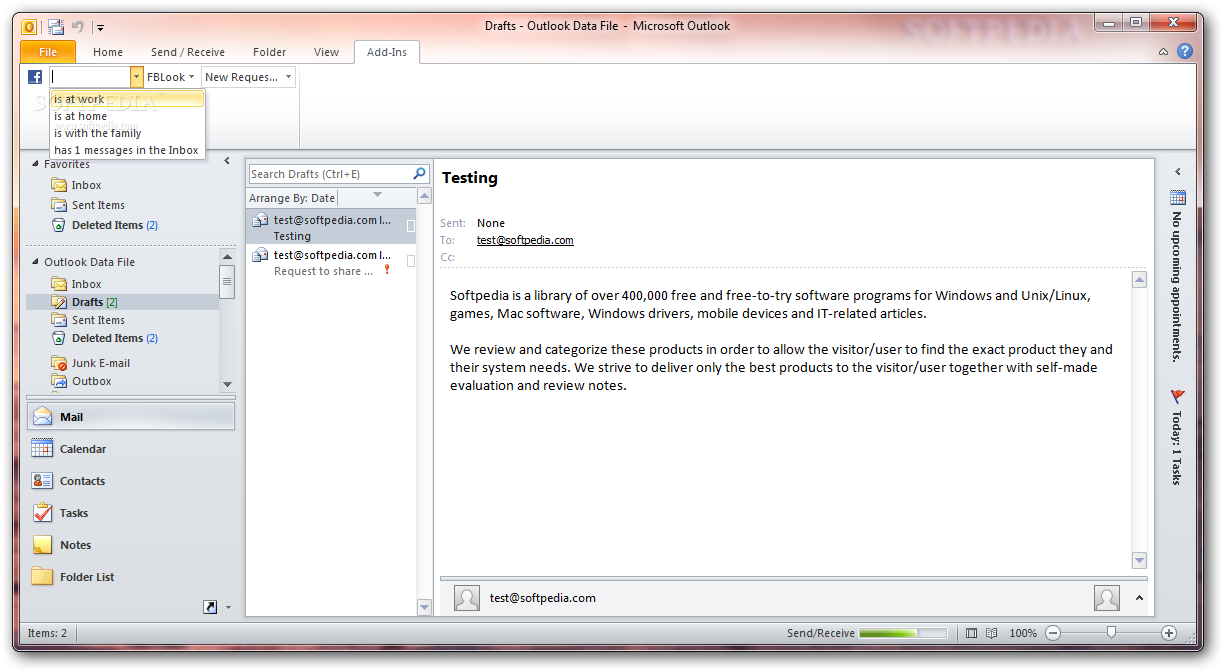Image resolution: width=1224 pixels, height=672 pixels.
Task: Click the test@softpedia.com link in the To field
Action: tap(525, 240)
